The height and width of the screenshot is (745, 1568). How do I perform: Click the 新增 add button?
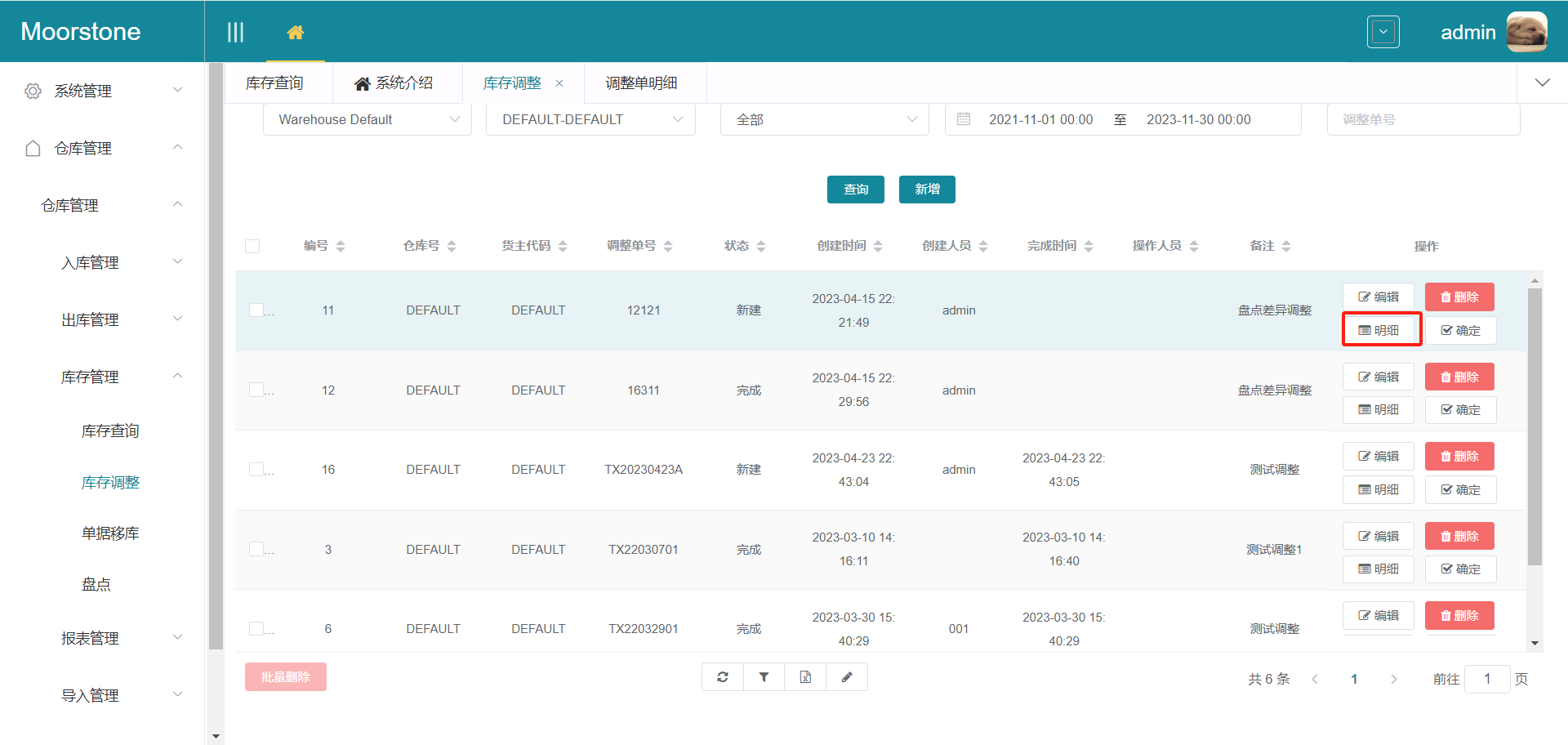tap(927, 190)
